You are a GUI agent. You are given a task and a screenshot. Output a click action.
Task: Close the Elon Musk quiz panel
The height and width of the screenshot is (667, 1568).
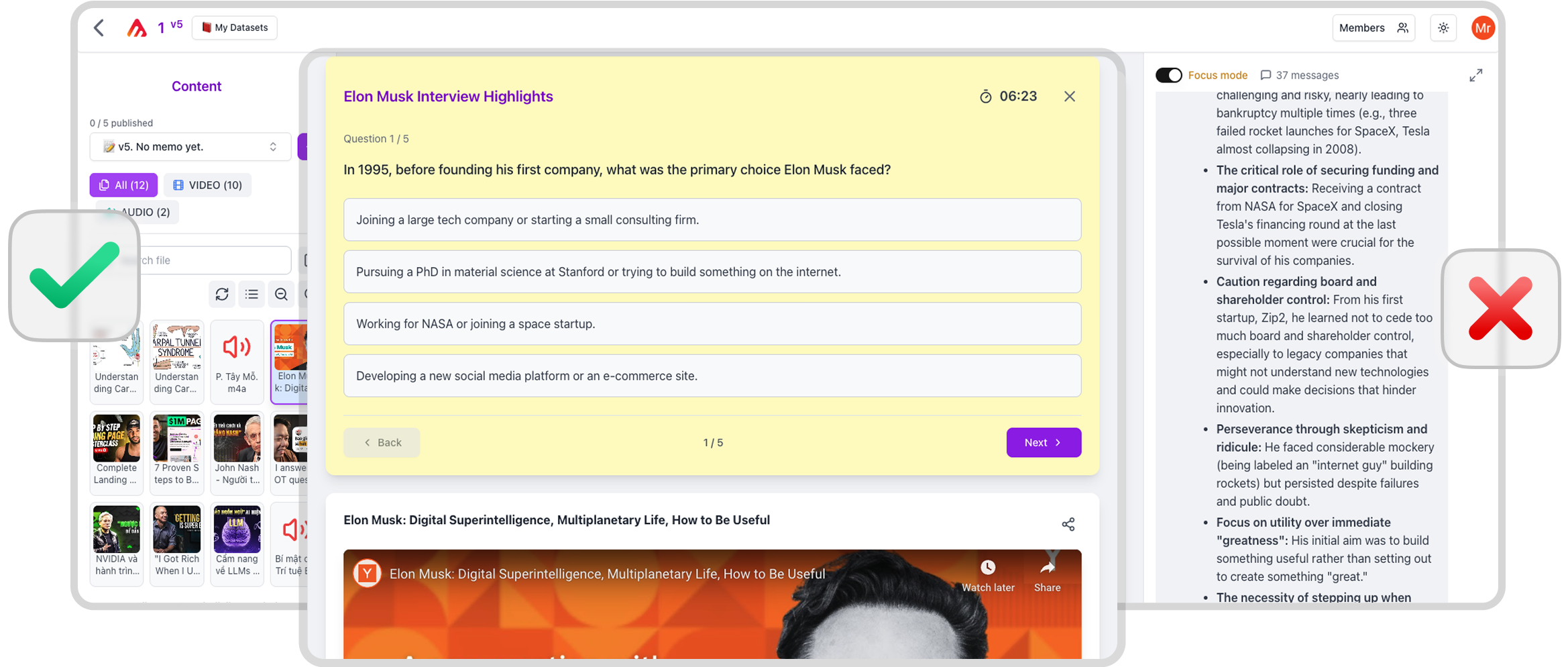[1070, 97]
